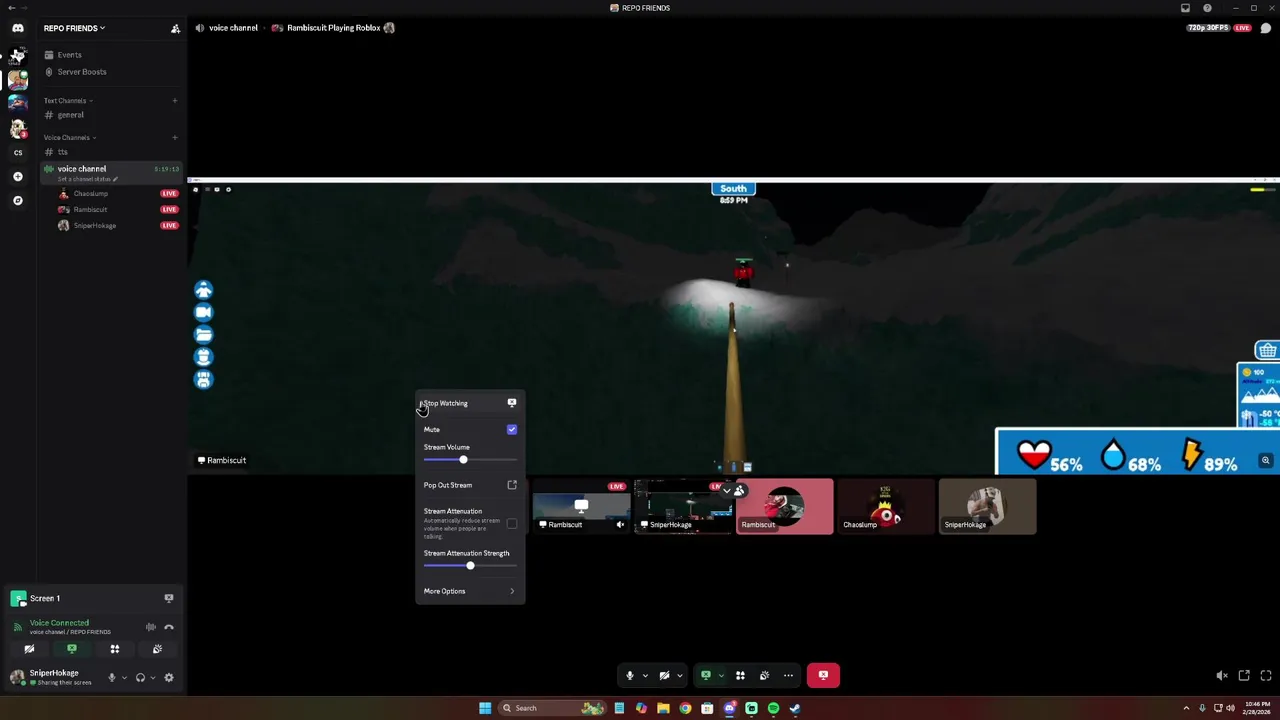1280x720 pixels.
Task: Click the invite members icon beside REPO FRIENDS
Action: click(175, 28)
